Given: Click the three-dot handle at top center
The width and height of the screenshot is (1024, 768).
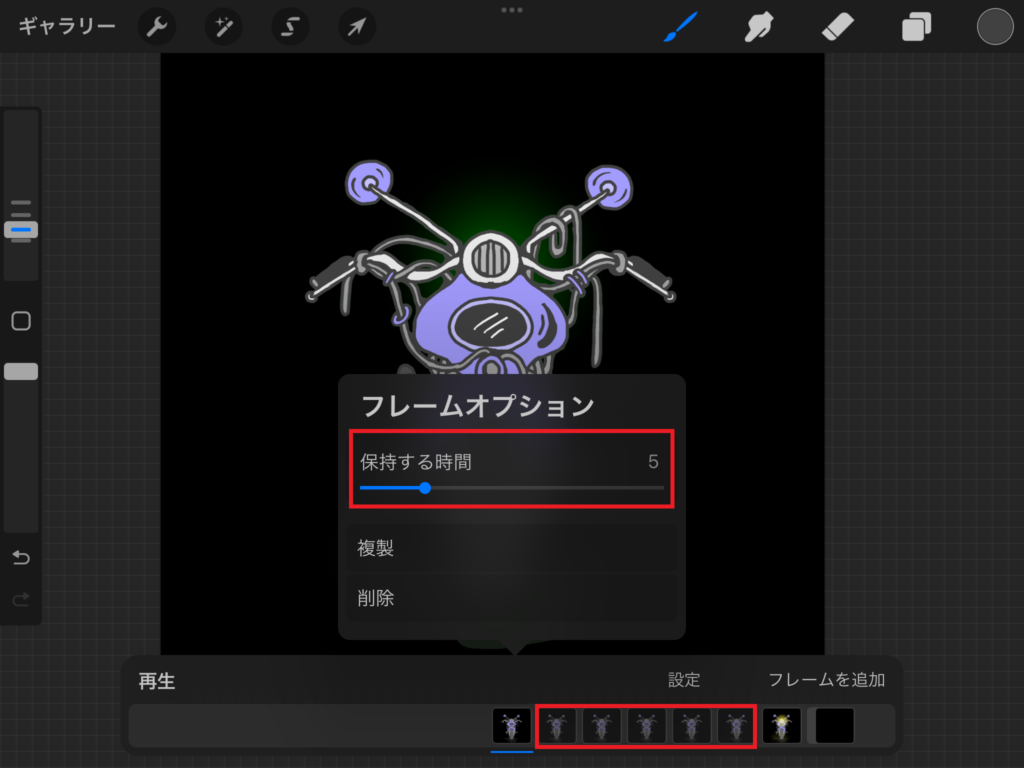Looking at the screenshot, I should (512, 10).
